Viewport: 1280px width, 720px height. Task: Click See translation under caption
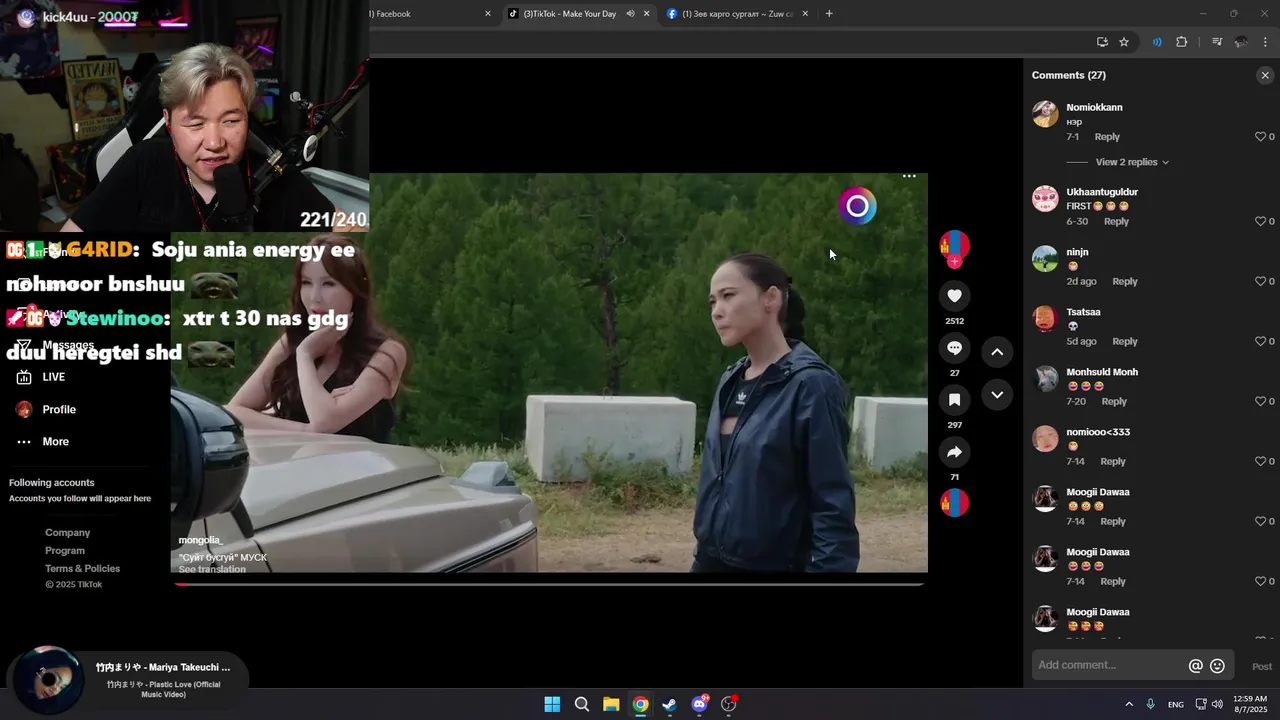coord(212,569)
